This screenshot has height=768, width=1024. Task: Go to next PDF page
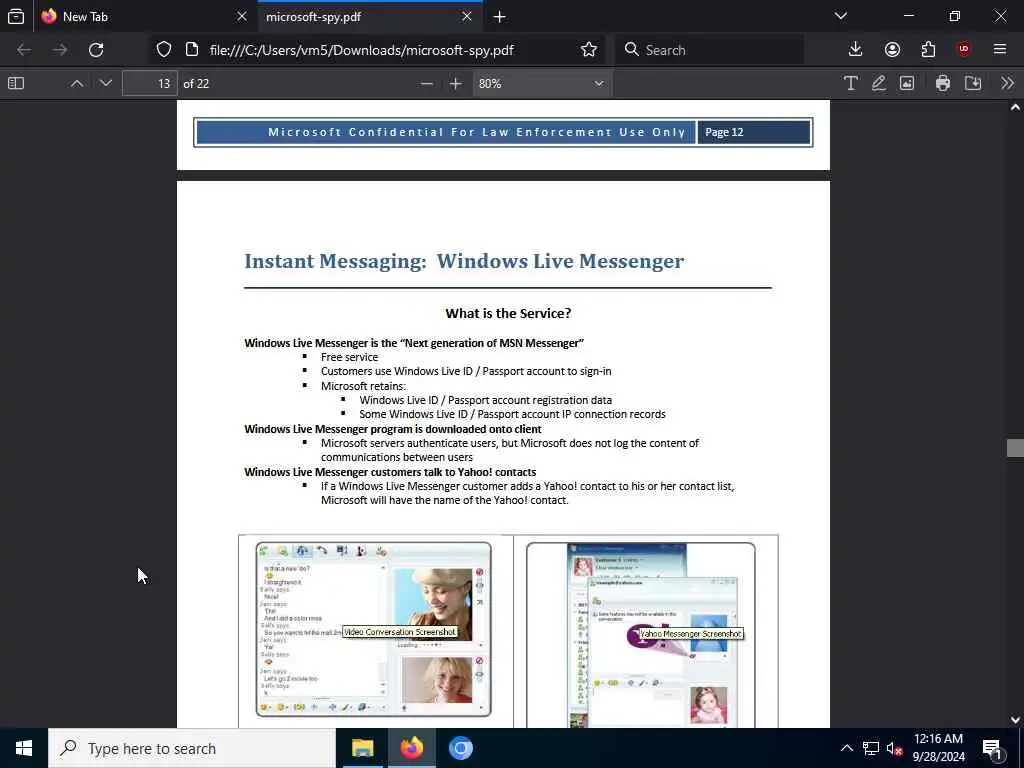tap(106, 84)
